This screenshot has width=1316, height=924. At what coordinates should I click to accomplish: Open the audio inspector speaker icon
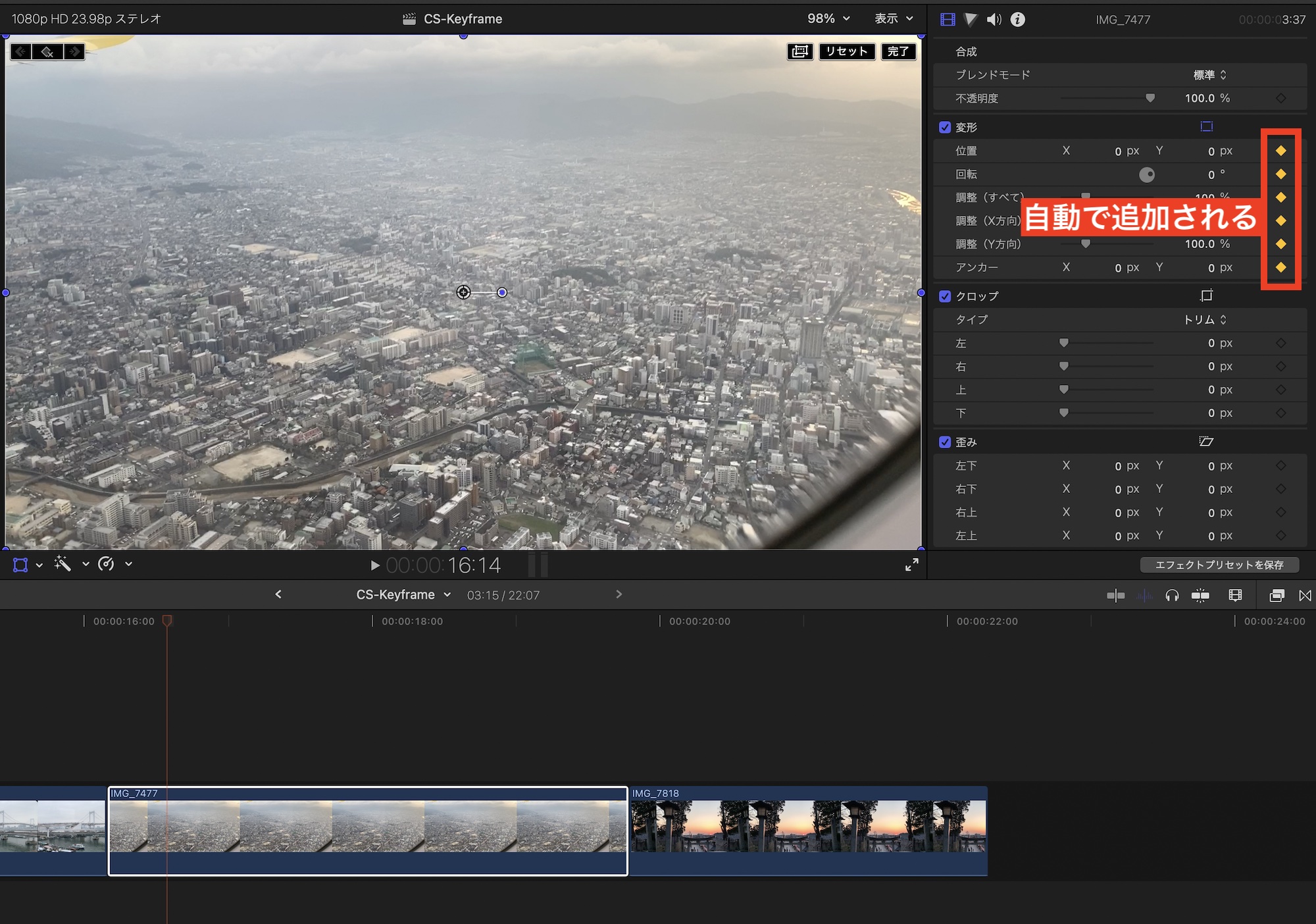[x=994, y=19]
